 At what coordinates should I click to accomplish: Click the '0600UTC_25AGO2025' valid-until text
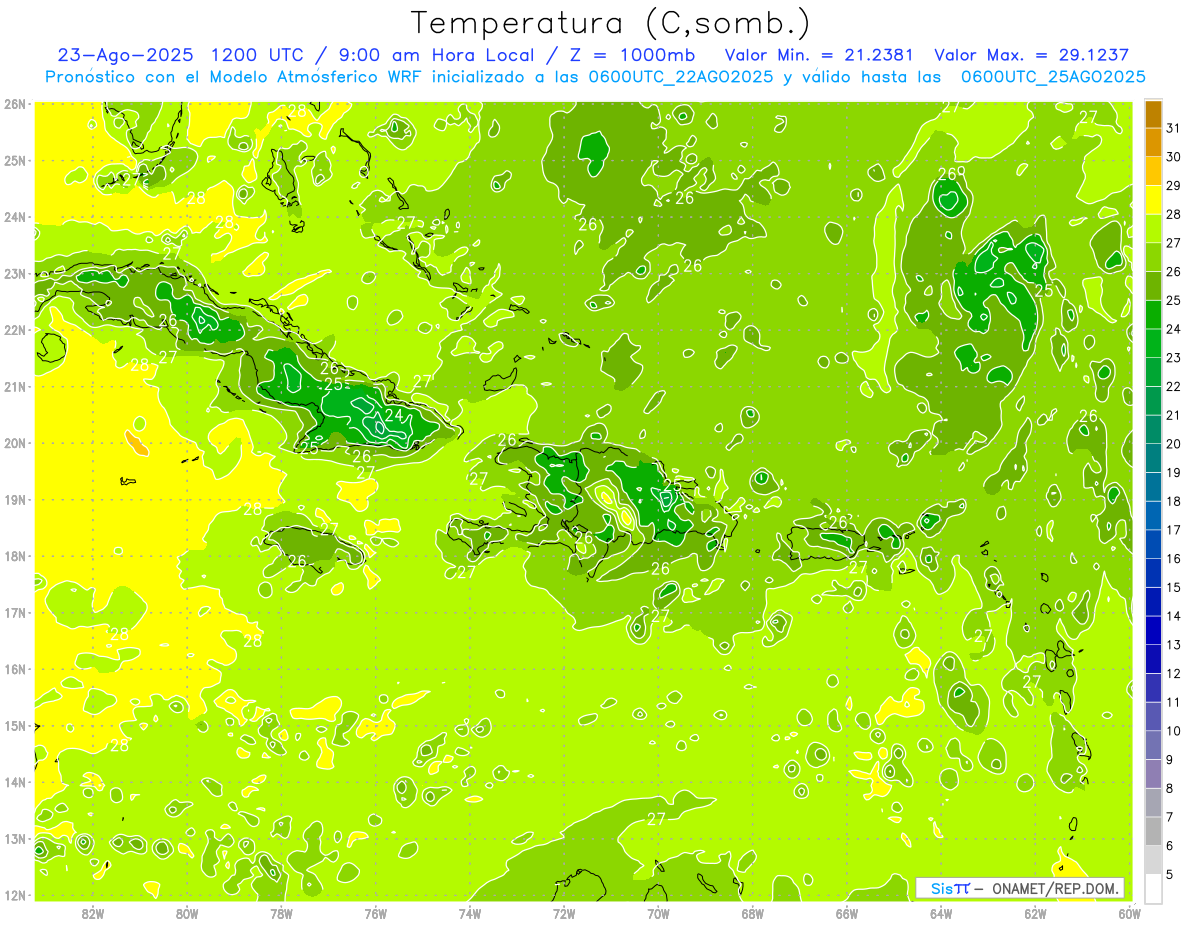[x=1053, y=77]
